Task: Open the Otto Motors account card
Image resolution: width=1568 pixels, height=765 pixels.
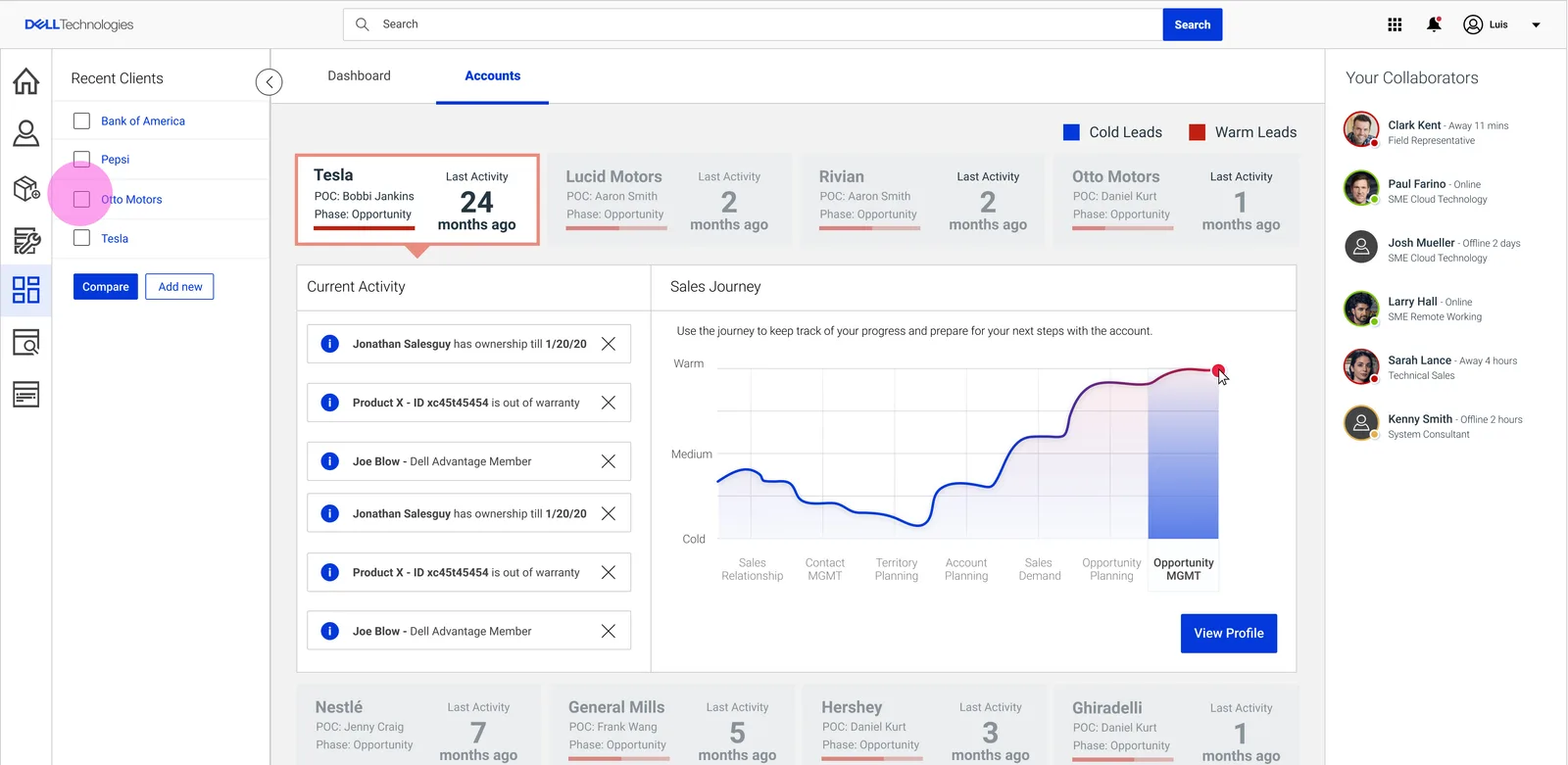Action: coord(1174,200)
